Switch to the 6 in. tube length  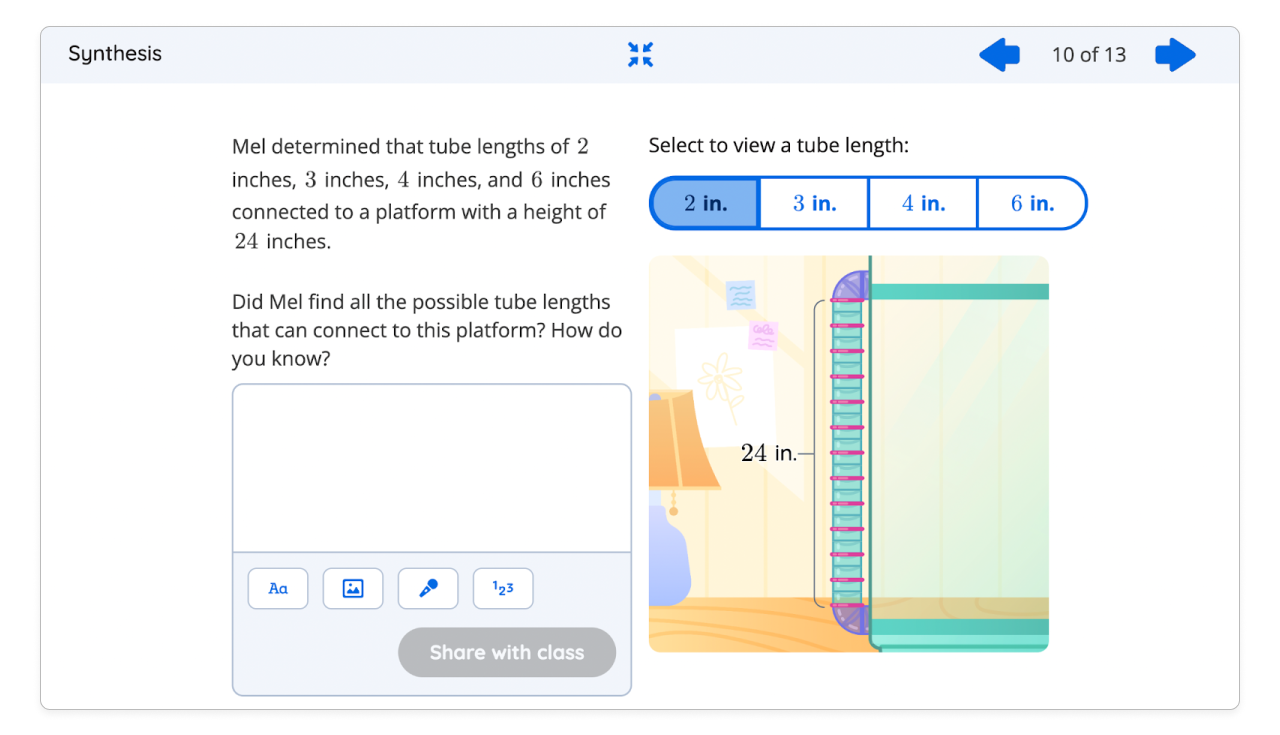(x=1031, y=203)
